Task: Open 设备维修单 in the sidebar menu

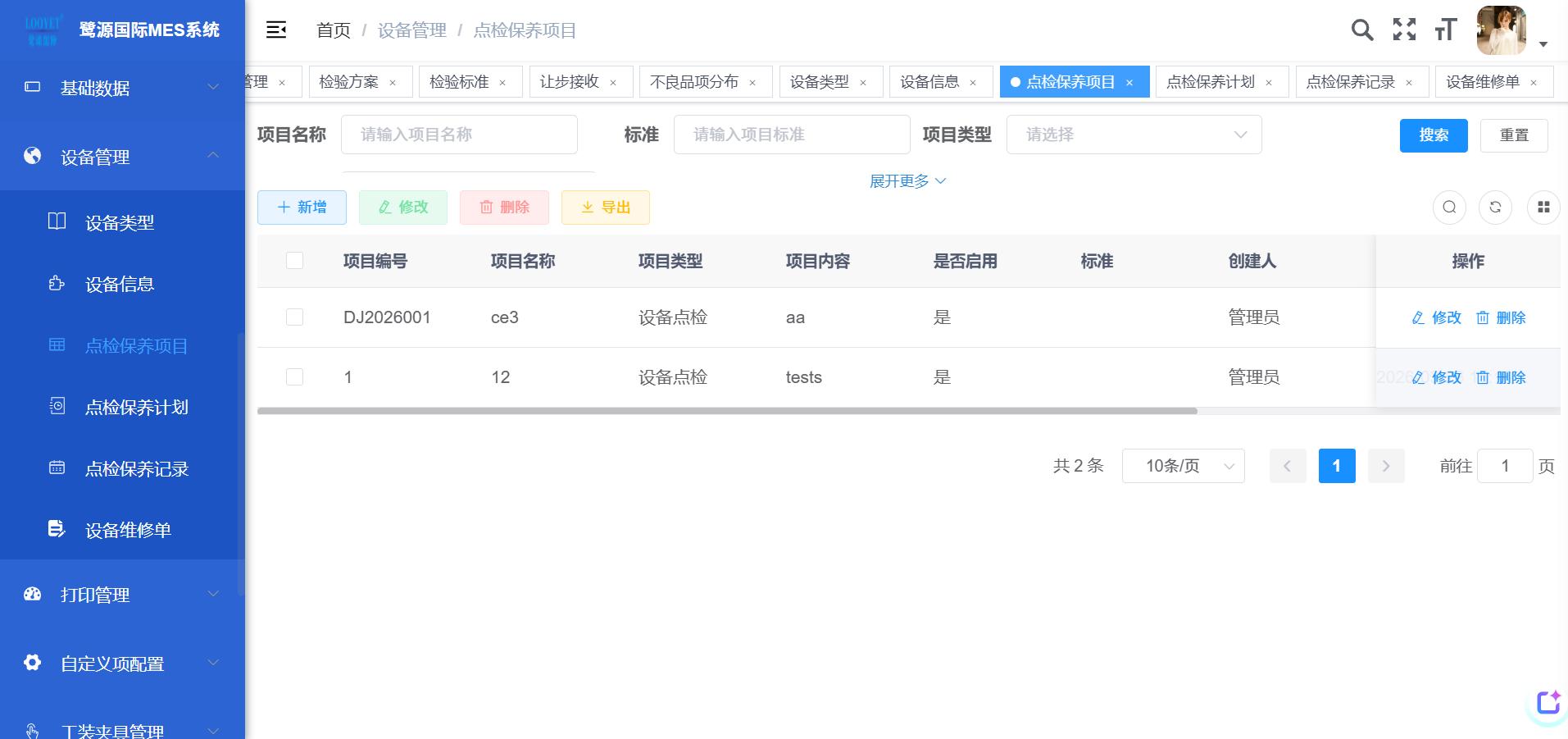Action: click(x=128, y=531)
